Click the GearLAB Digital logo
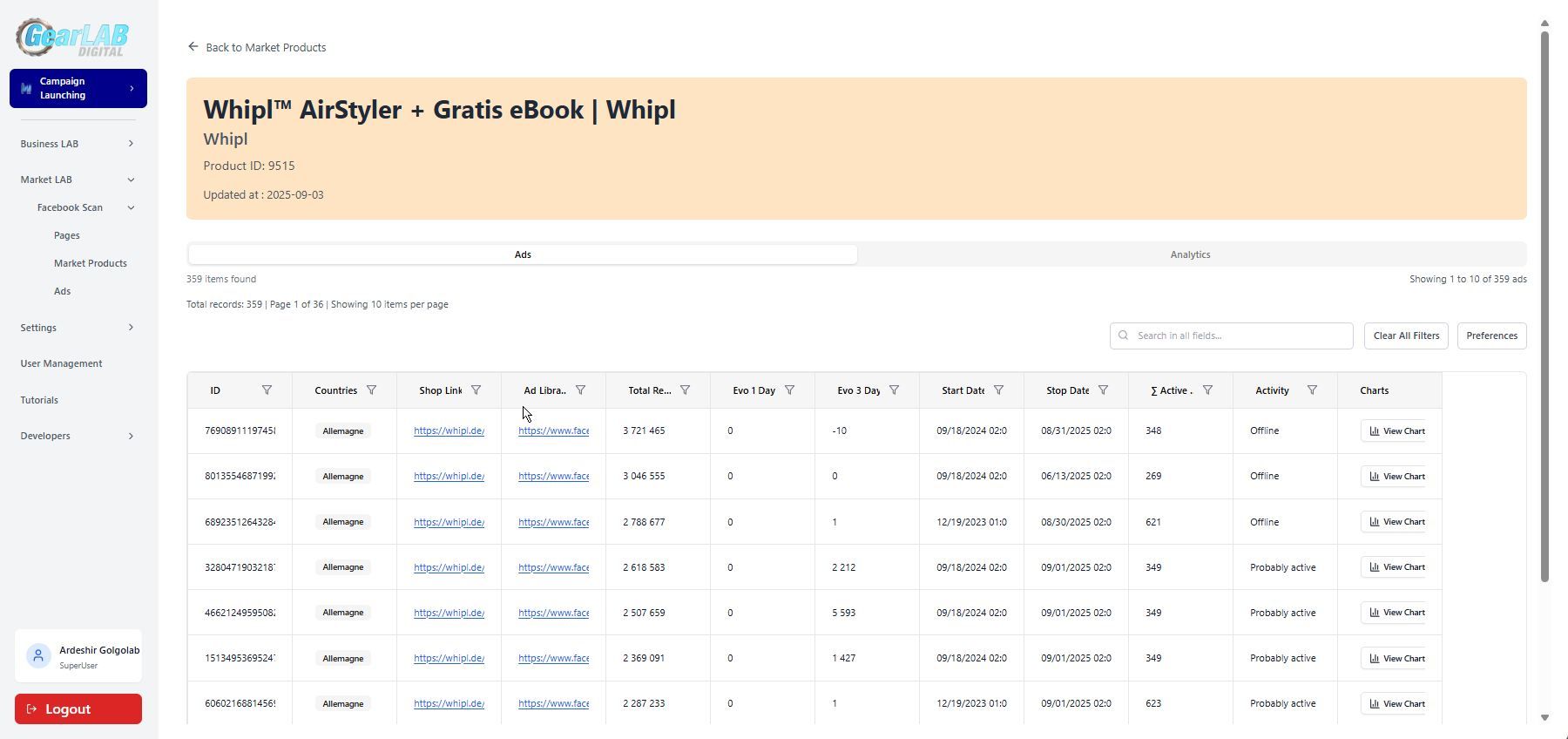Viewport: 1568px width, 739px height. (72, 37)
